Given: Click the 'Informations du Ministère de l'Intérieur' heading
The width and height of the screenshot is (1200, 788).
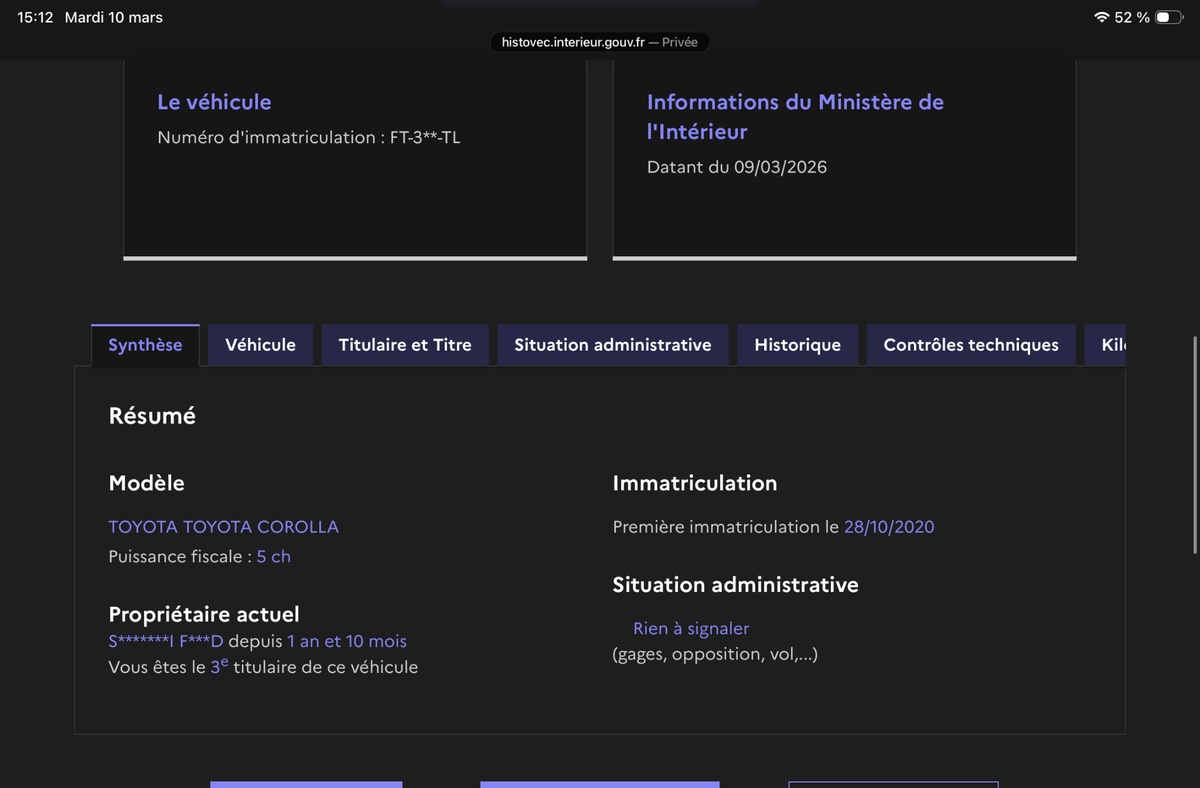Looking at the screenshot, I should pos(795,116).
